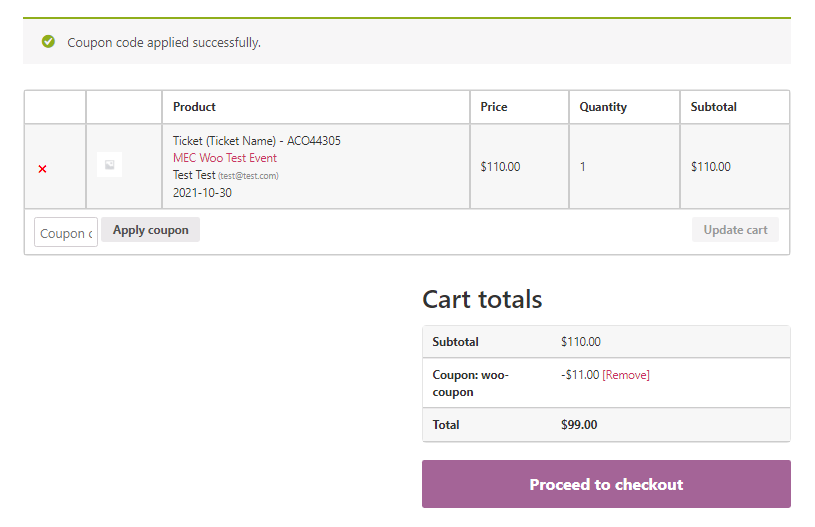Click the Update cart button
This screenshot has height=527, width=815.
(x=735, y=230)
